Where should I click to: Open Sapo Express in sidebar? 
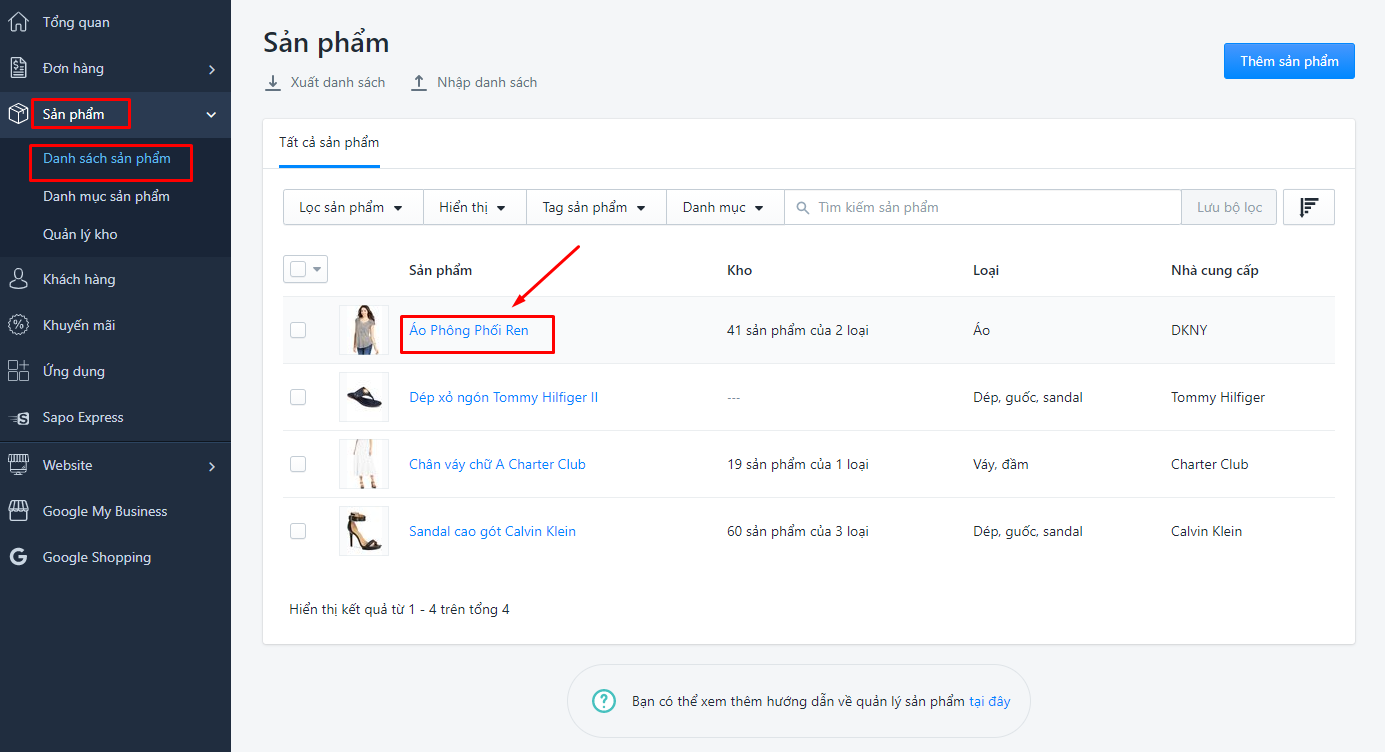coord(83,417)
